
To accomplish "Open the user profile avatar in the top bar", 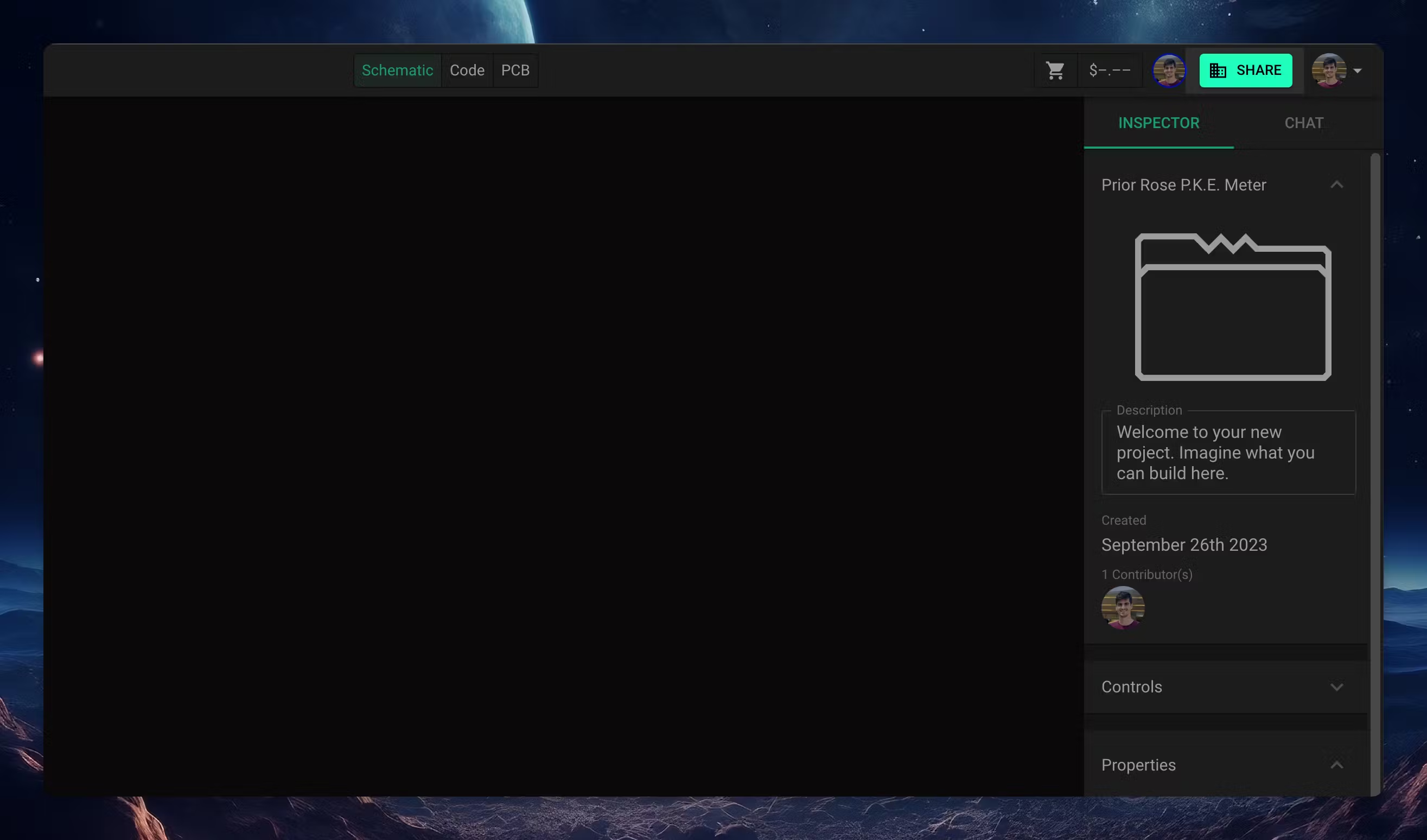I will [x=1328, y=70].
